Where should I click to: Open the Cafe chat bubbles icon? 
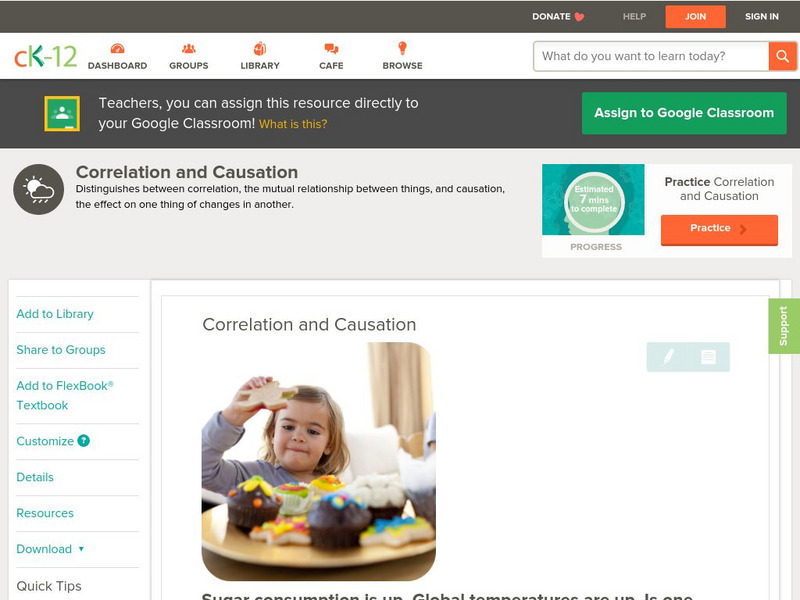[x=331, y=48]
